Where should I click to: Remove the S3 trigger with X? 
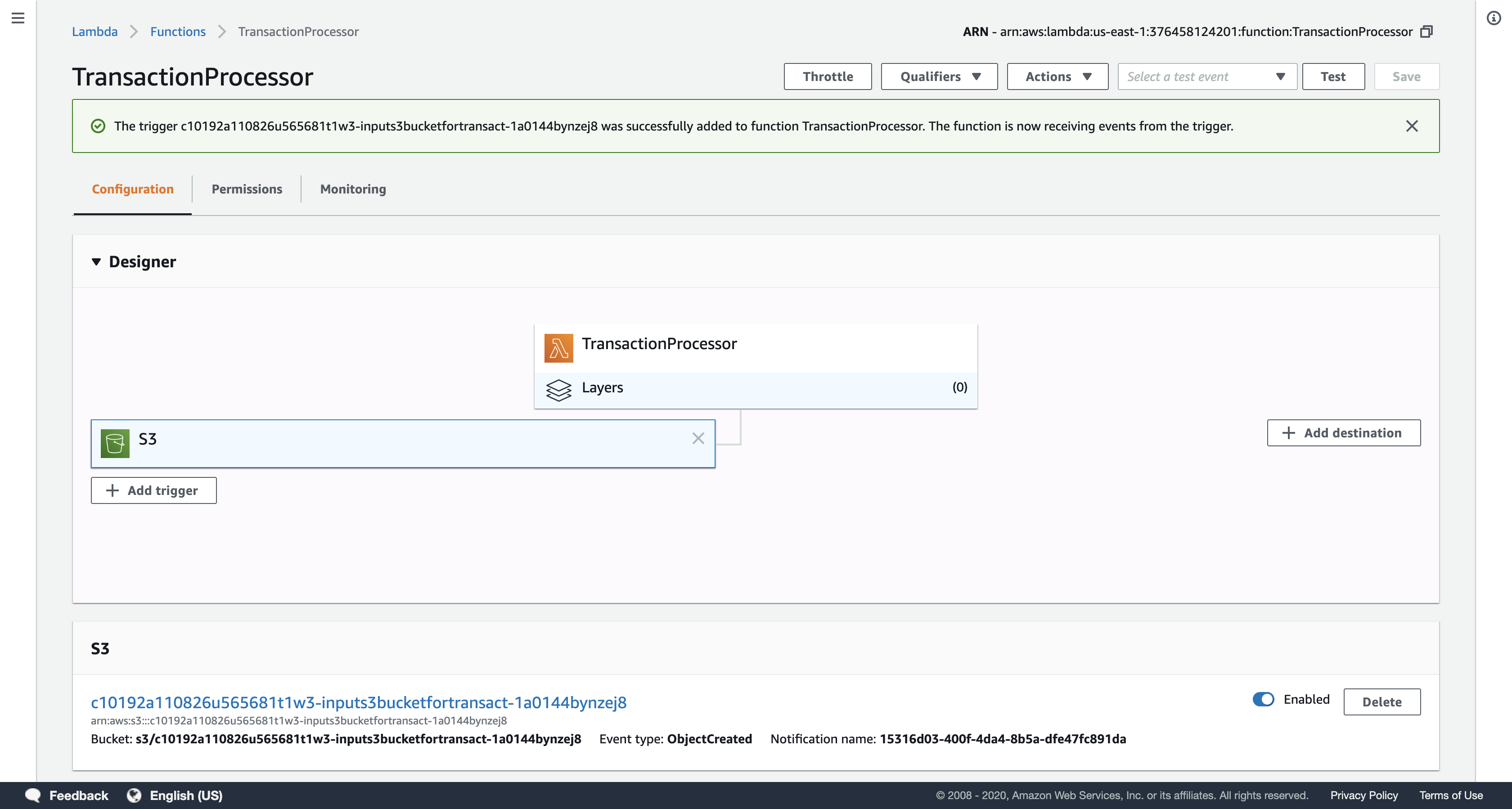tap(698, 439)
